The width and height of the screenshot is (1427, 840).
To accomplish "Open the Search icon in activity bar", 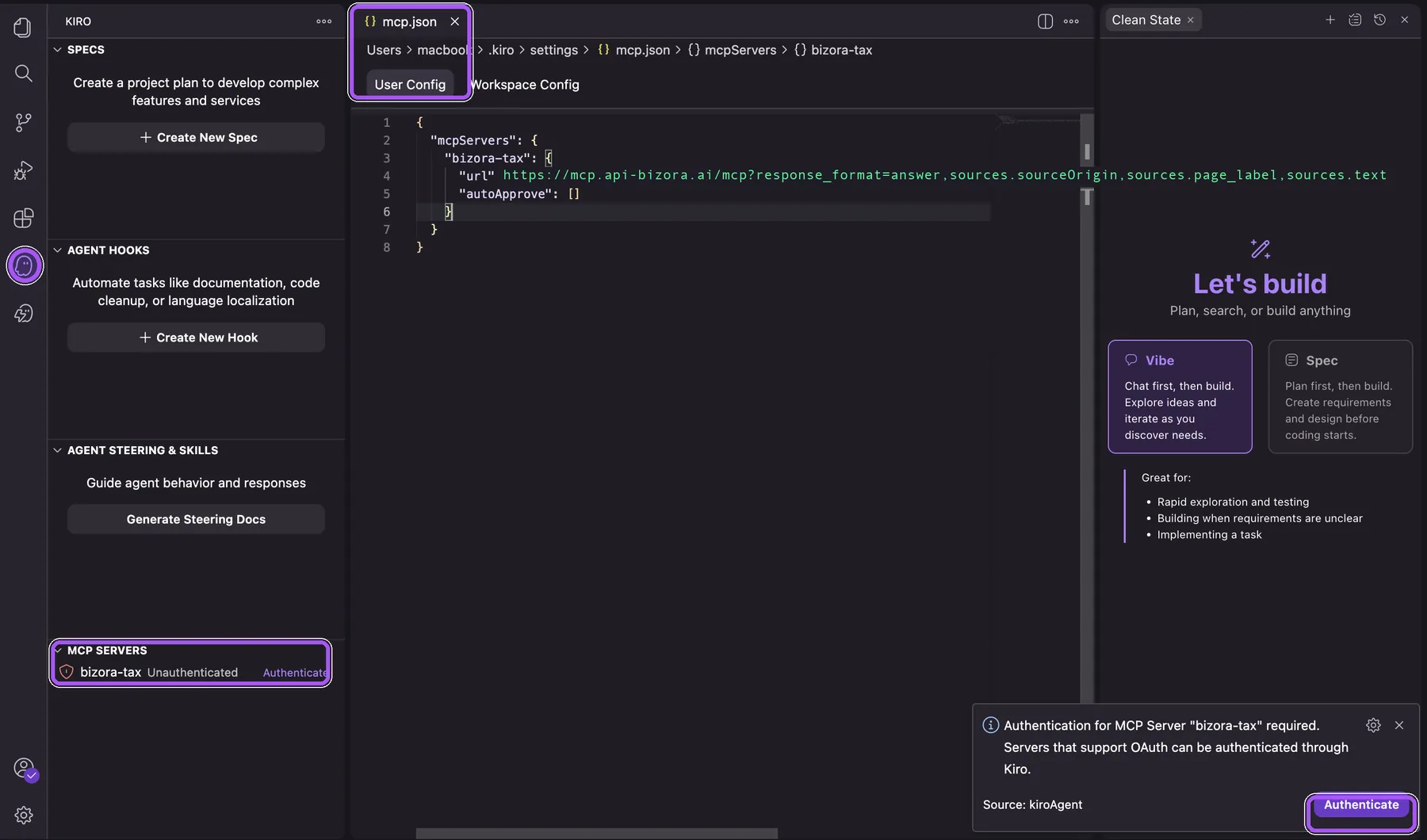I will point(23,74).
